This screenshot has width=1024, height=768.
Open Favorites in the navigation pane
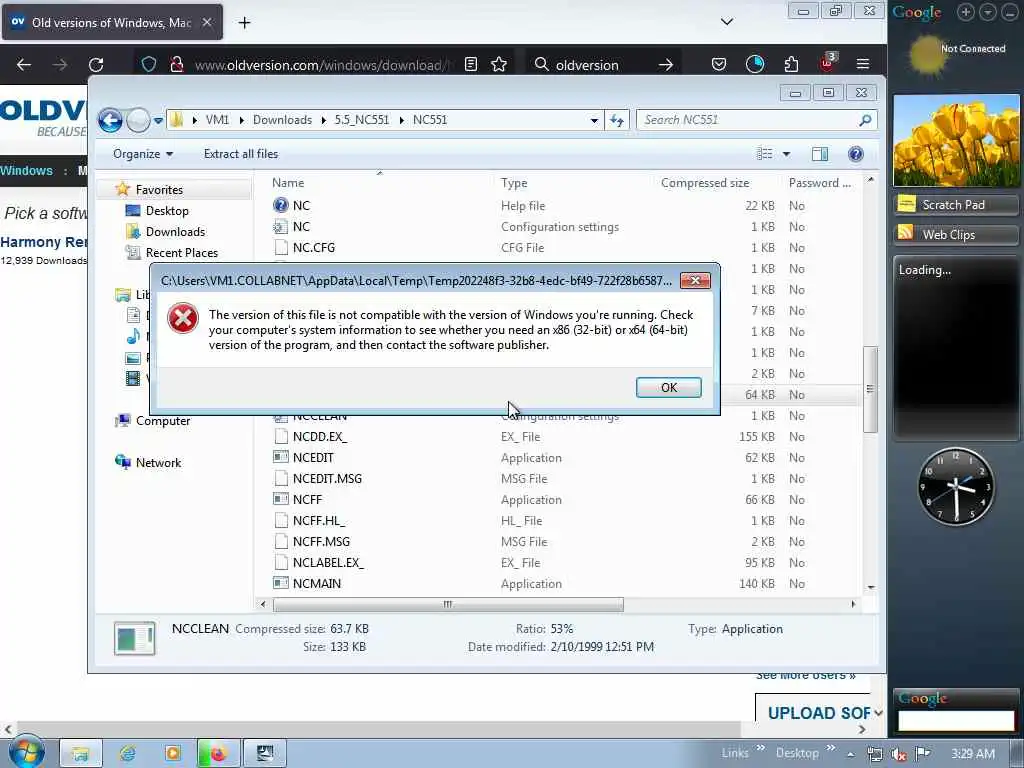click(159, 189)
